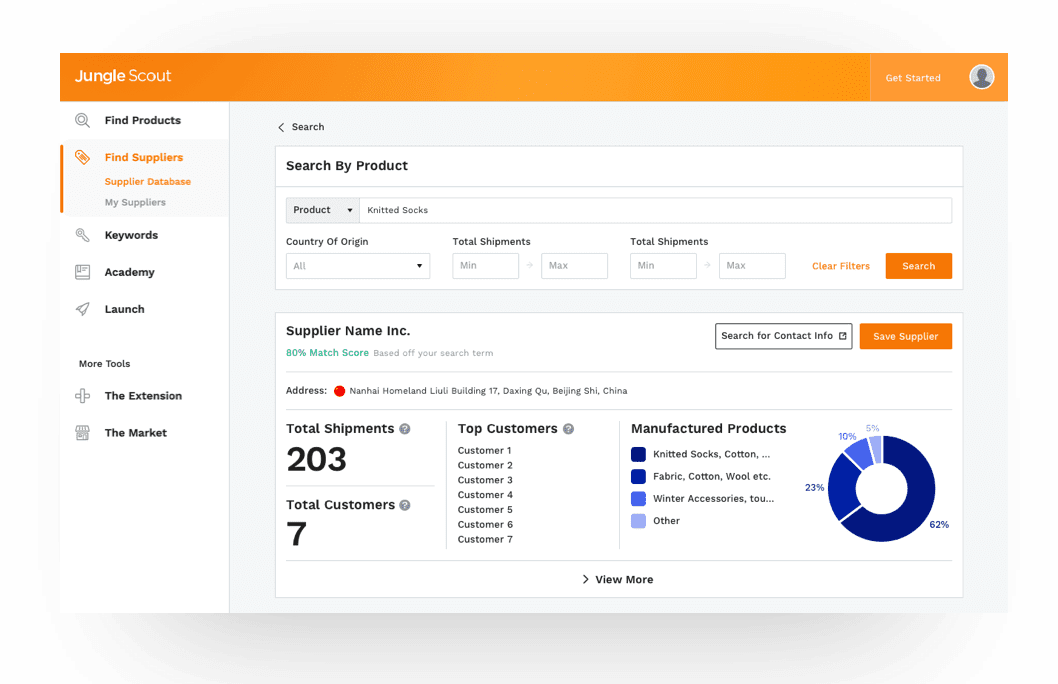Click the supplier address text
Screen dimensions: 1058x684
[x=489, y=391]
